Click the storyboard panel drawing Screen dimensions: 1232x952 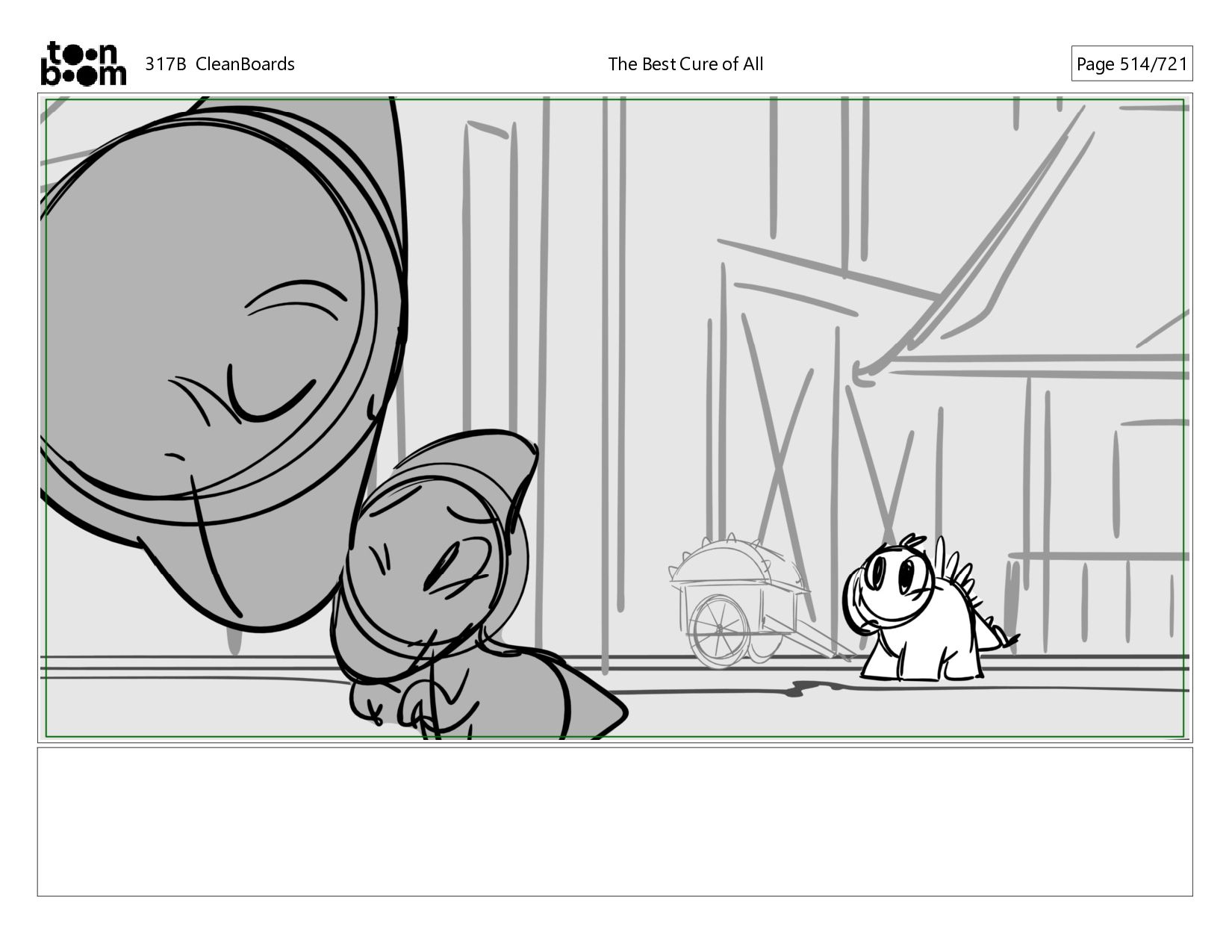[x=615, y=418]
